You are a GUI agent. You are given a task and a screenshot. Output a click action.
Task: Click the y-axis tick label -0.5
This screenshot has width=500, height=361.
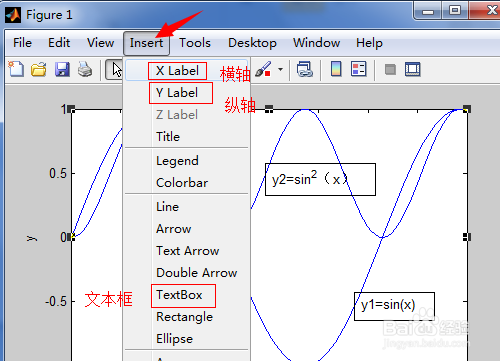(56, 302)
